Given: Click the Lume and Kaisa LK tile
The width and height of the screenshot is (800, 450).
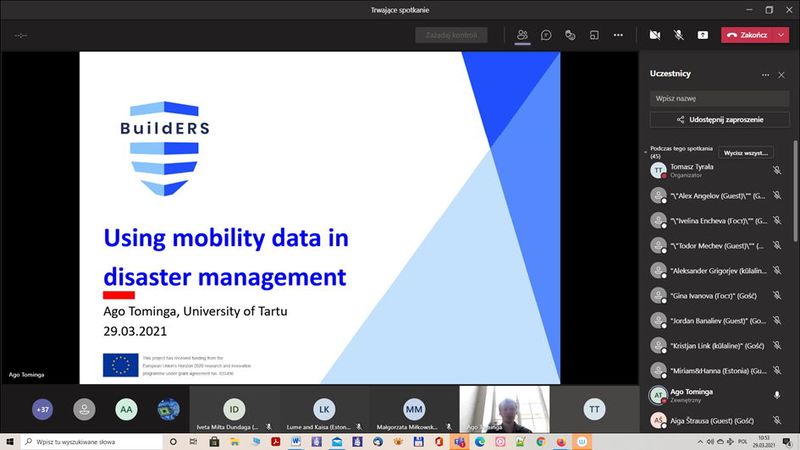Looking at the screenshot, I should 324,409.
